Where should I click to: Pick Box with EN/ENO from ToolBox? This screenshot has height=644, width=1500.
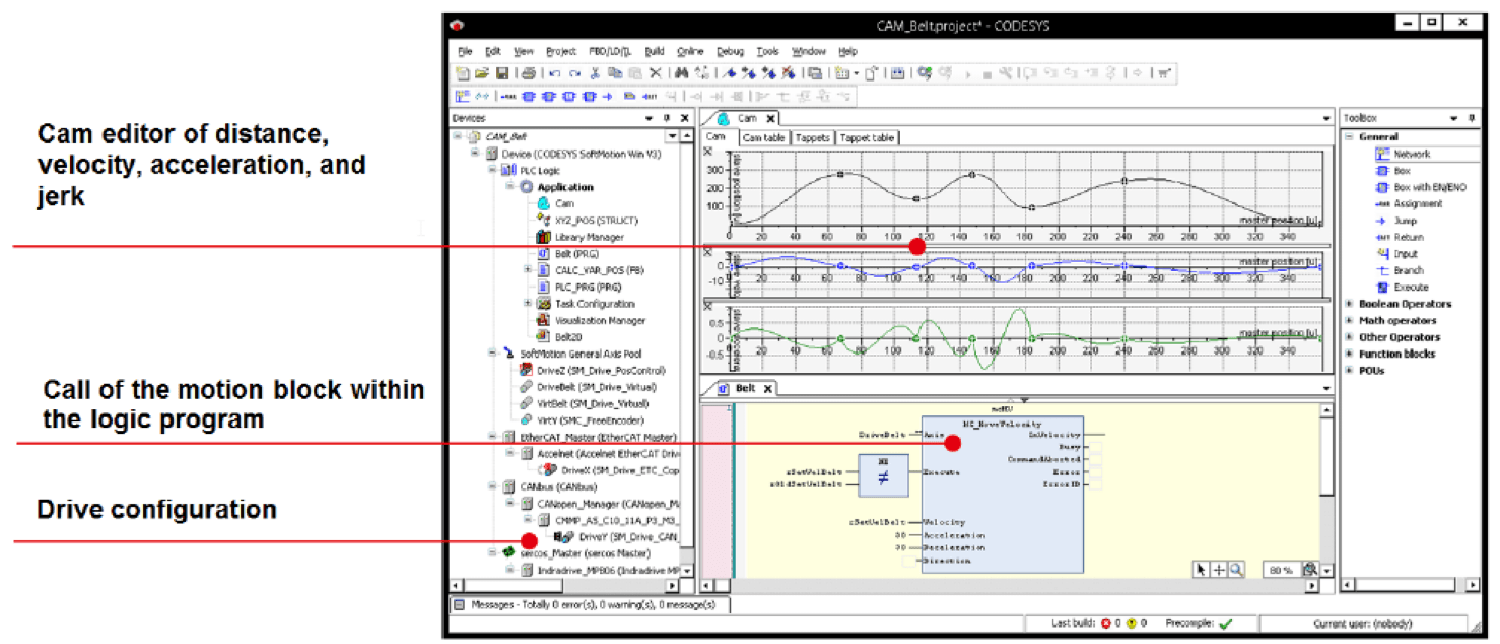click(1429, 187)
